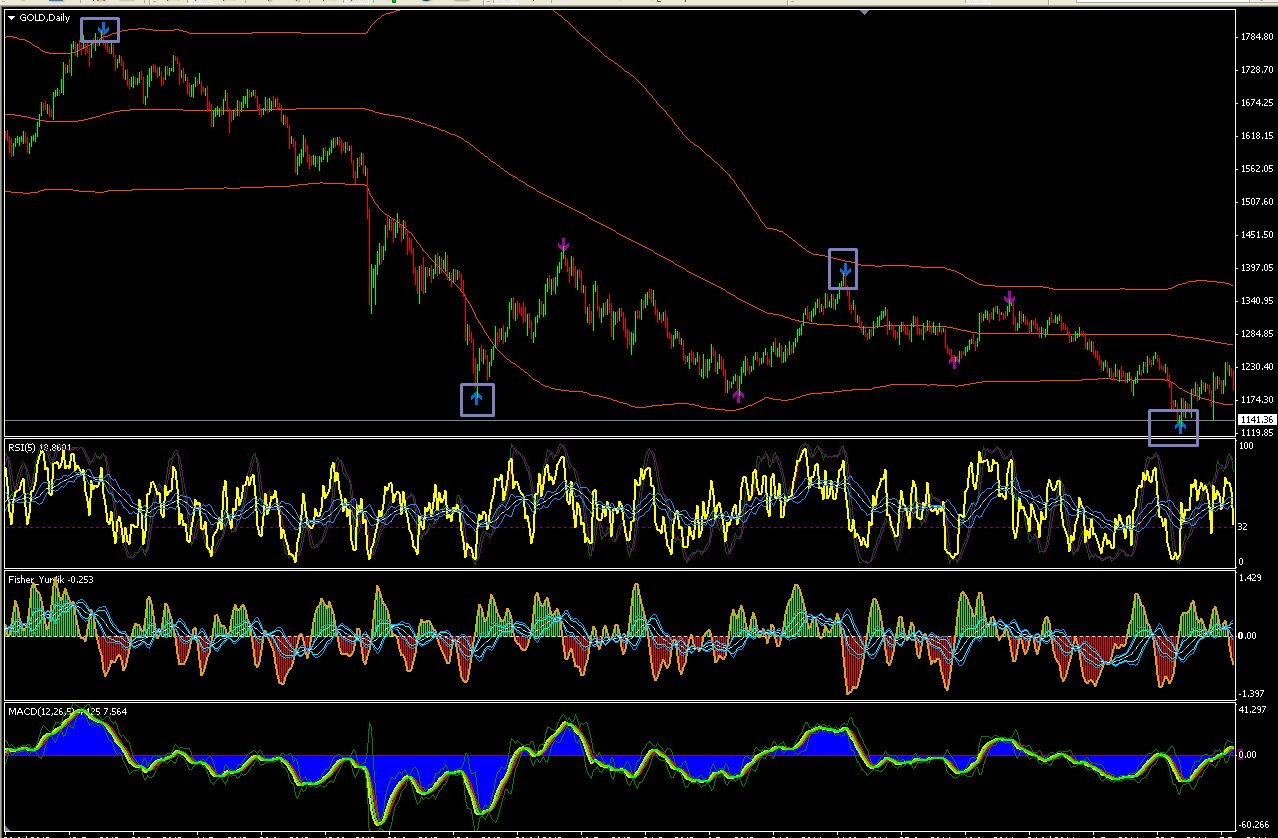Click the MACD scale value 41.297
Image resolution: width=1278 pixels, height=838 pixels.
pyautogui.click(x=1252, y=710)
